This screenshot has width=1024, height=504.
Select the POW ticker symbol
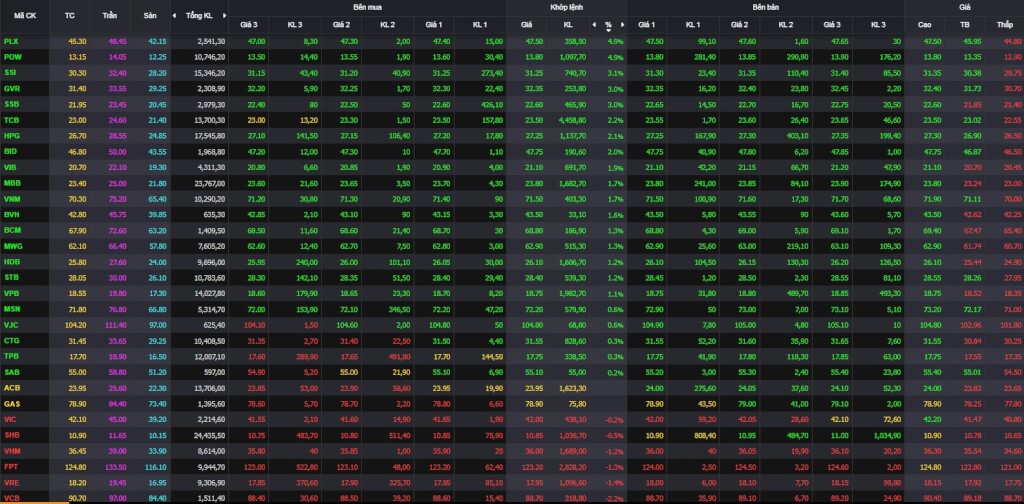coord(12,57)
